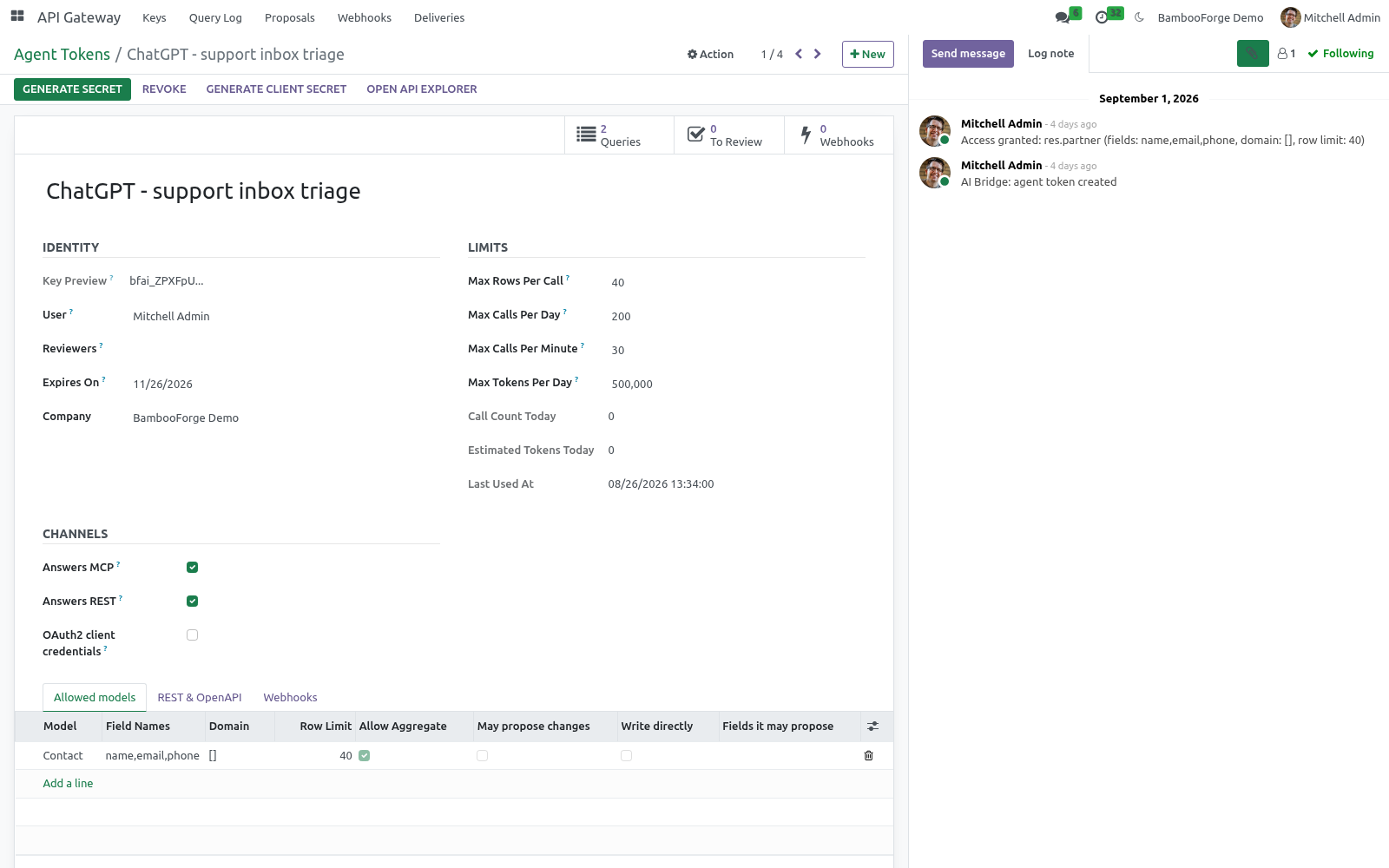Toggle the Answers MCP checkbox

pos(193,568)
